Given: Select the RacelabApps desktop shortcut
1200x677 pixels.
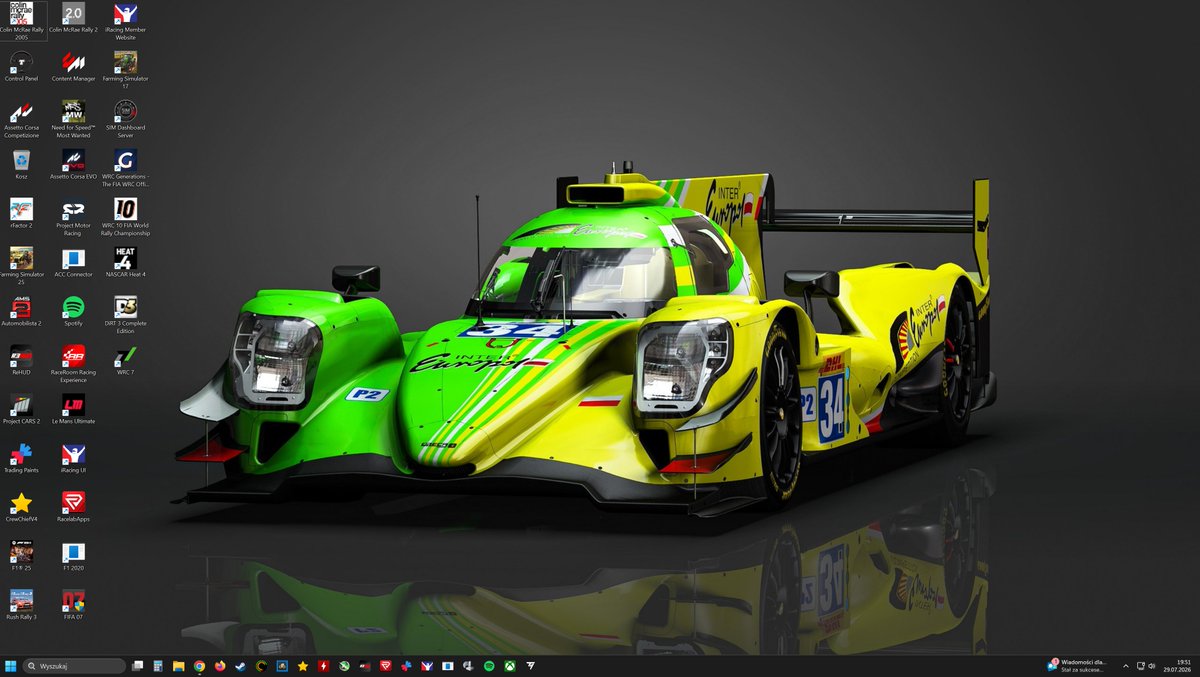Looking at the screenshot, I should (73, 508).
